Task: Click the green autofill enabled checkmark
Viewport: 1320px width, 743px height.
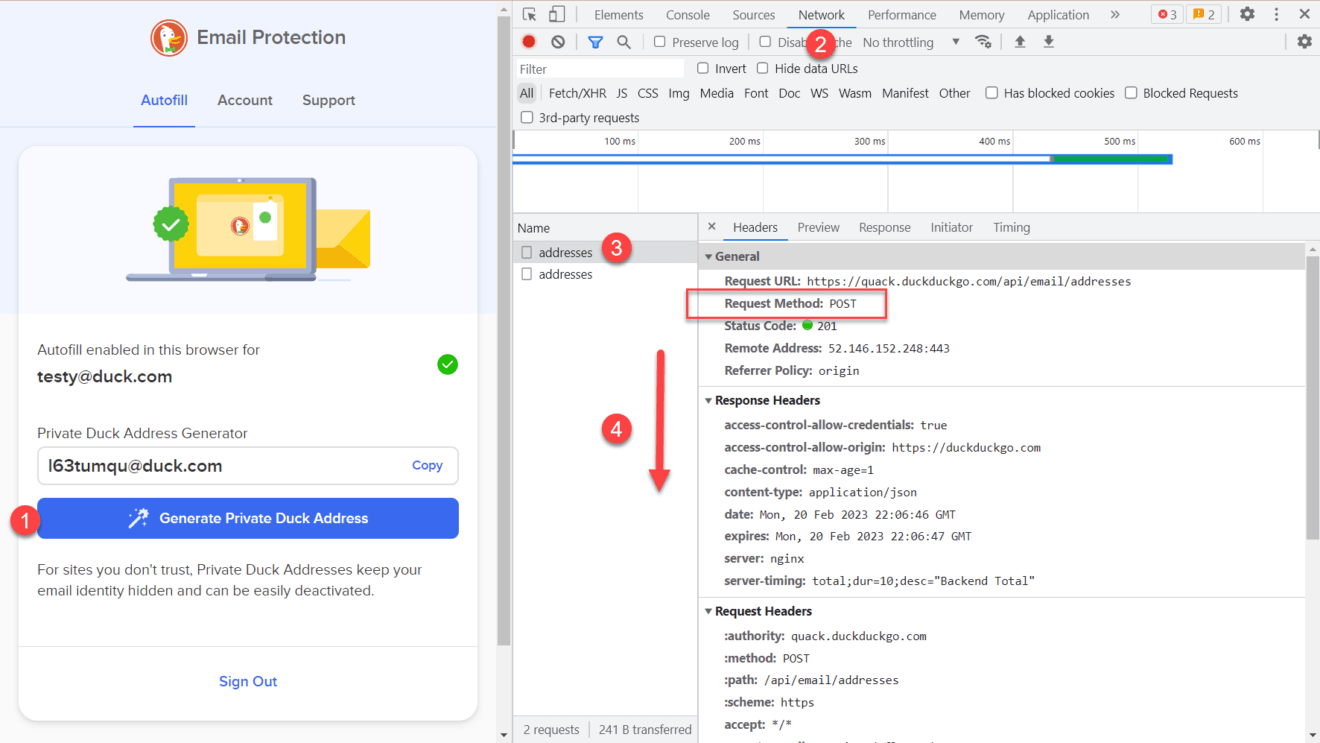Action: (448, 364)
